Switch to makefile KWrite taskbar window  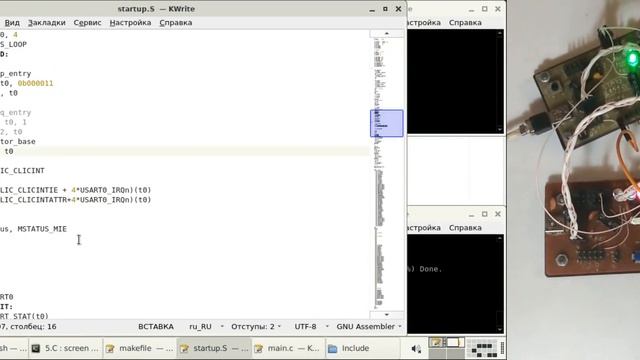coord(139,348)
